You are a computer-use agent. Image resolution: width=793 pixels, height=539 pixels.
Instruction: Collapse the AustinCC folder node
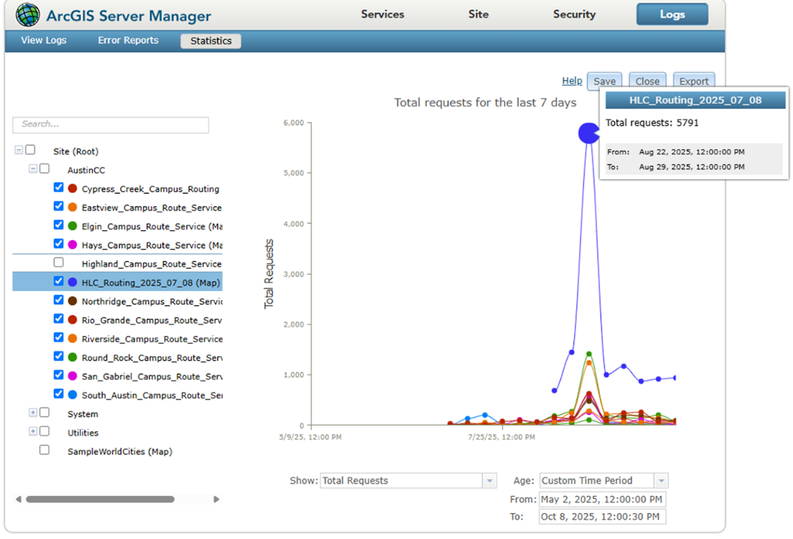coord(33,169)
